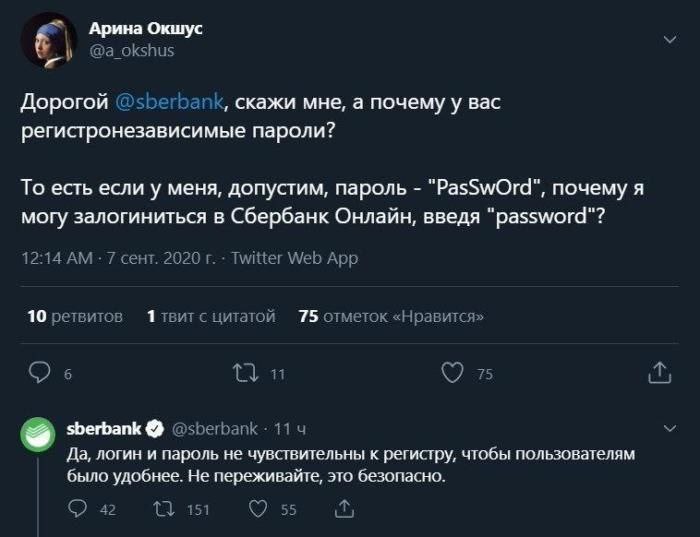700x537 pixels.
Task: Retweet the main tweet with 11 retweets
Action: click(246, 373)
